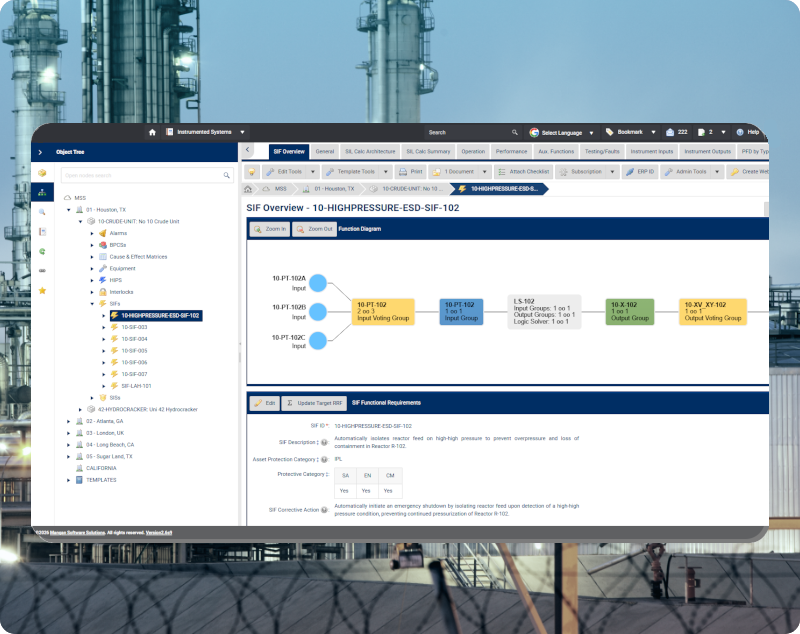Switch to the Testing/Faults tab
Image resolution: width=800 pixels, height=634 pixels.
[x=602, y=152]
